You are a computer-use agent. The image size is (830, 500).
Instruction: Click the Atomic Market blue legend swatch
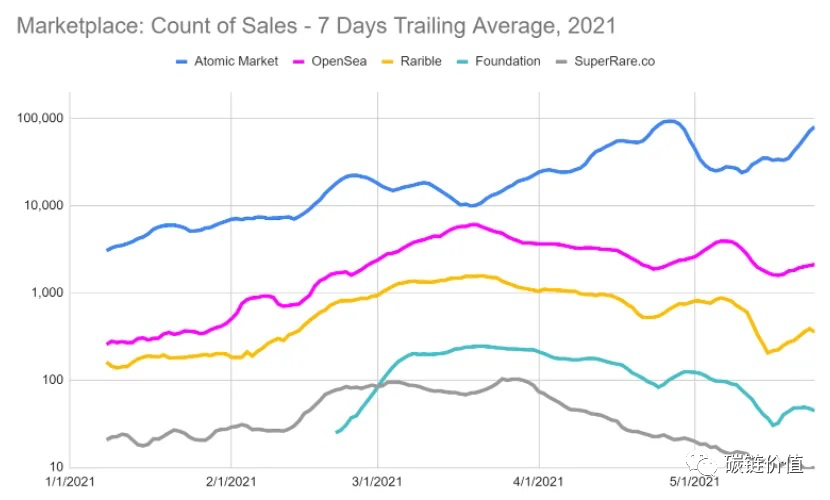(x=182, y=62)
